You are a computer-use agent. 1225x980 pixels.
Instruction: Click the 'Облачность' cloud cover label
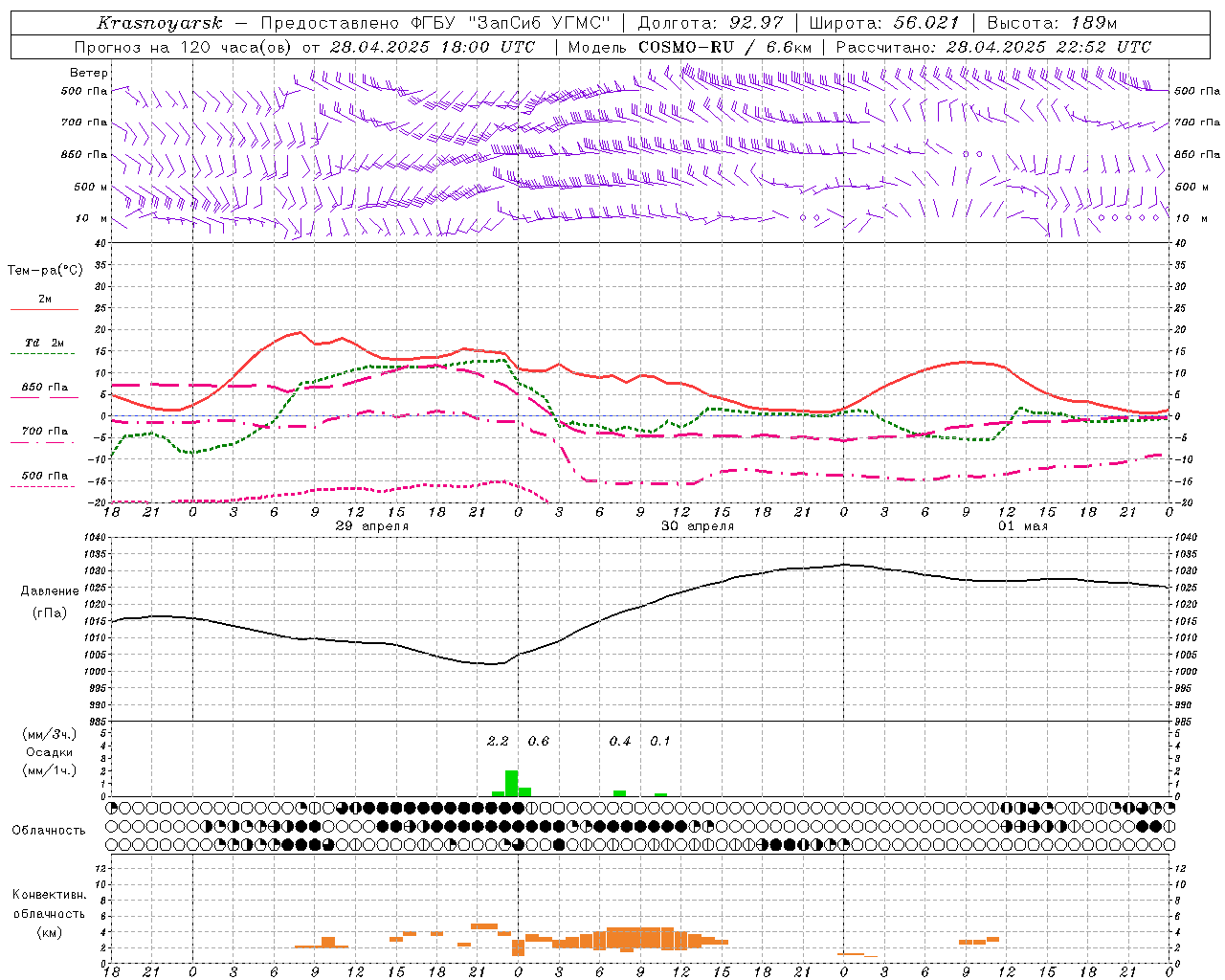point(49,831)
